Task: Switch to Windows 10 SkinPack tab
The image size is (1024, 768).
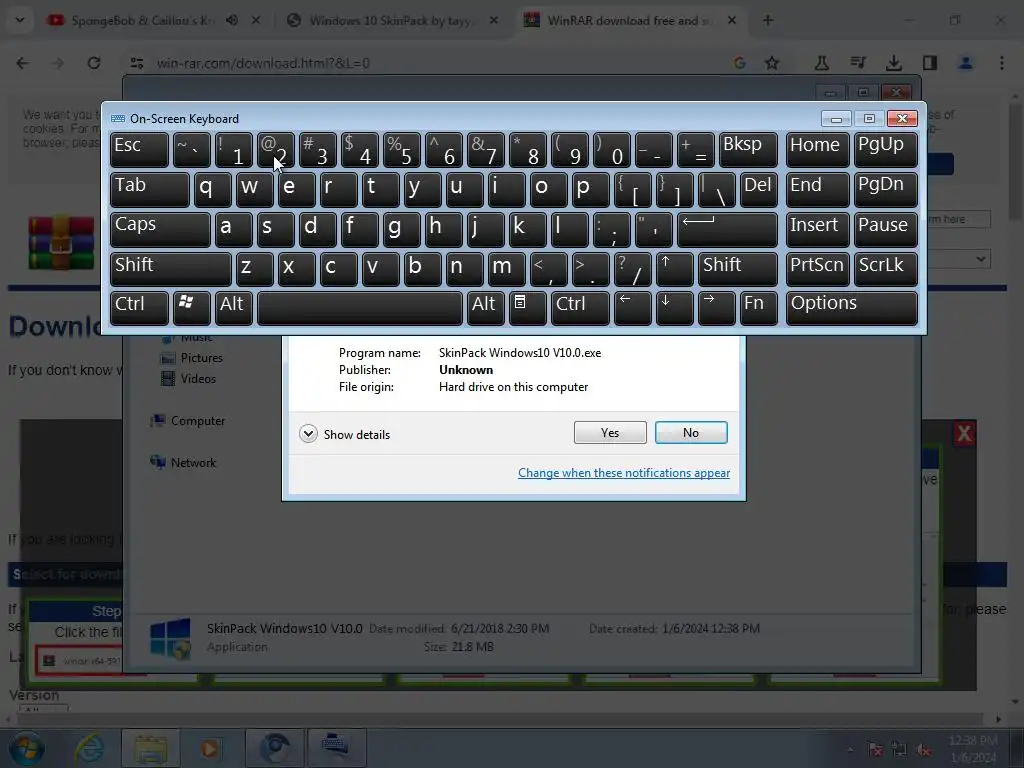Action: click(x=394, y=20)
